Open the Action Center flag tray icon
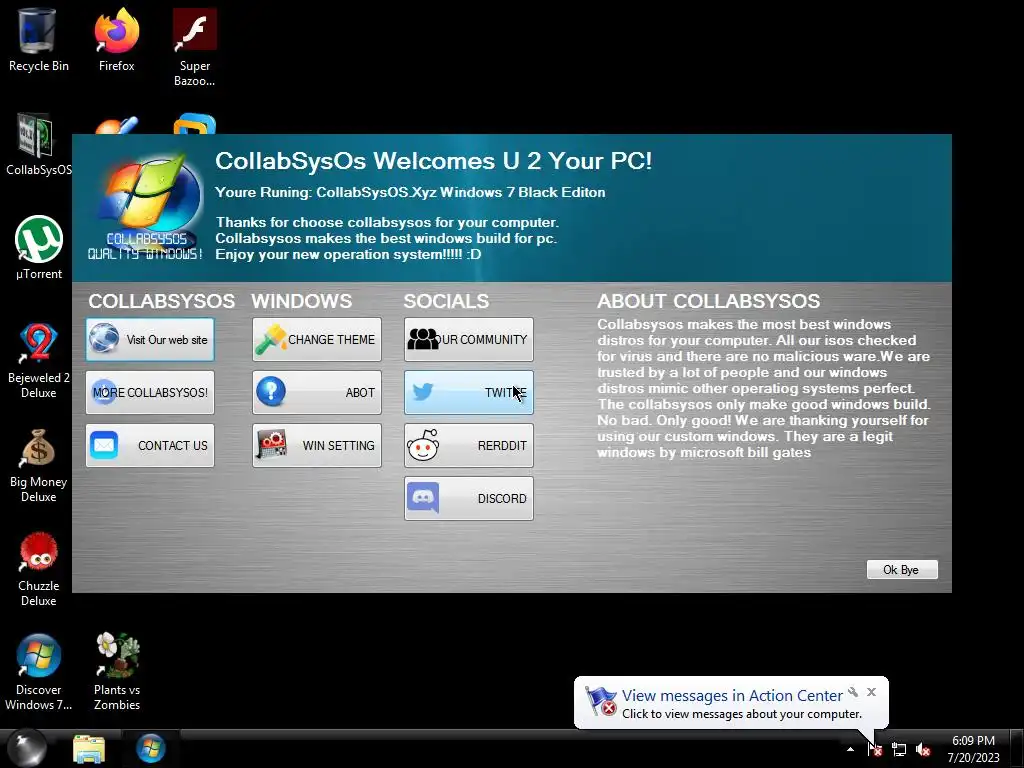 click(x=874, y=749)
